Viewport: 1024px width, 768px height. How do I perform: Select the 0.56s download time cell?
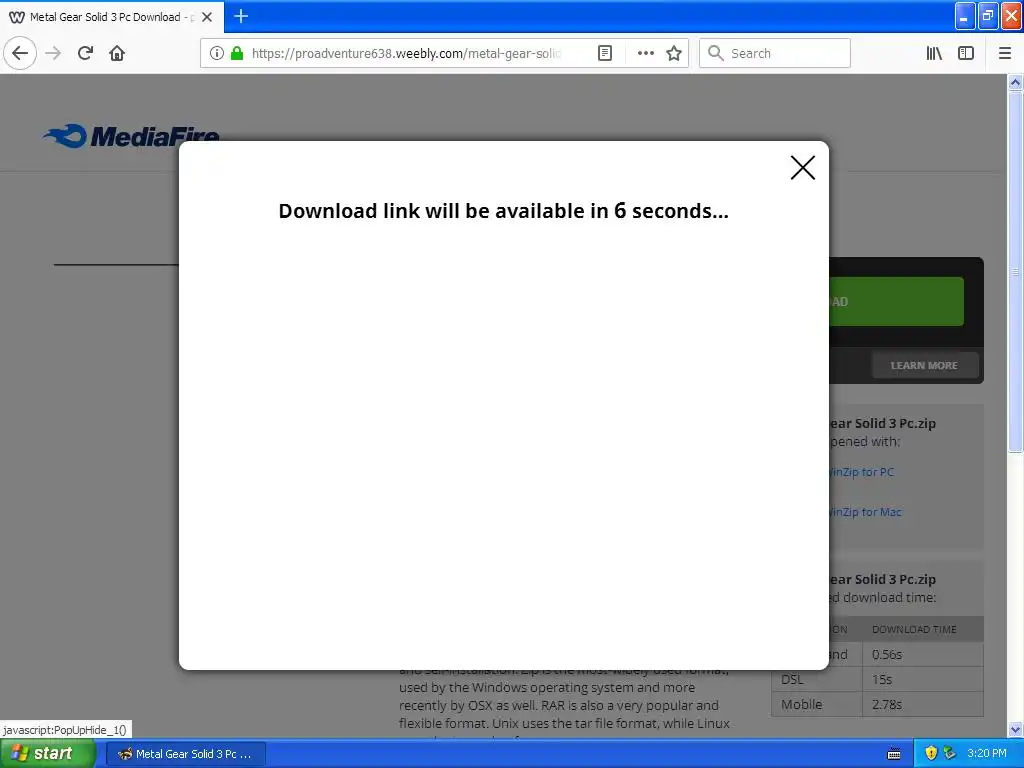(923, 654)
